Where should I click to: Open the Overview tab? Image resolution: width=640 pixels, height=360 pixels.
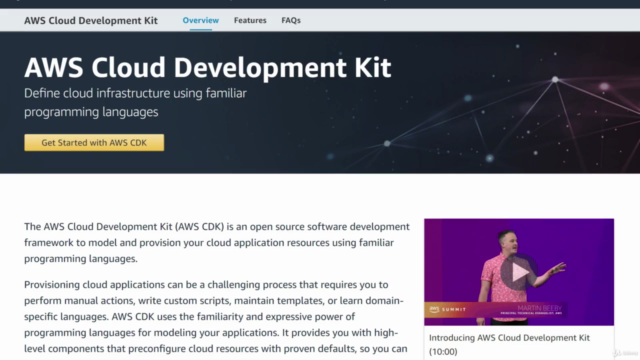pos(200,20)
